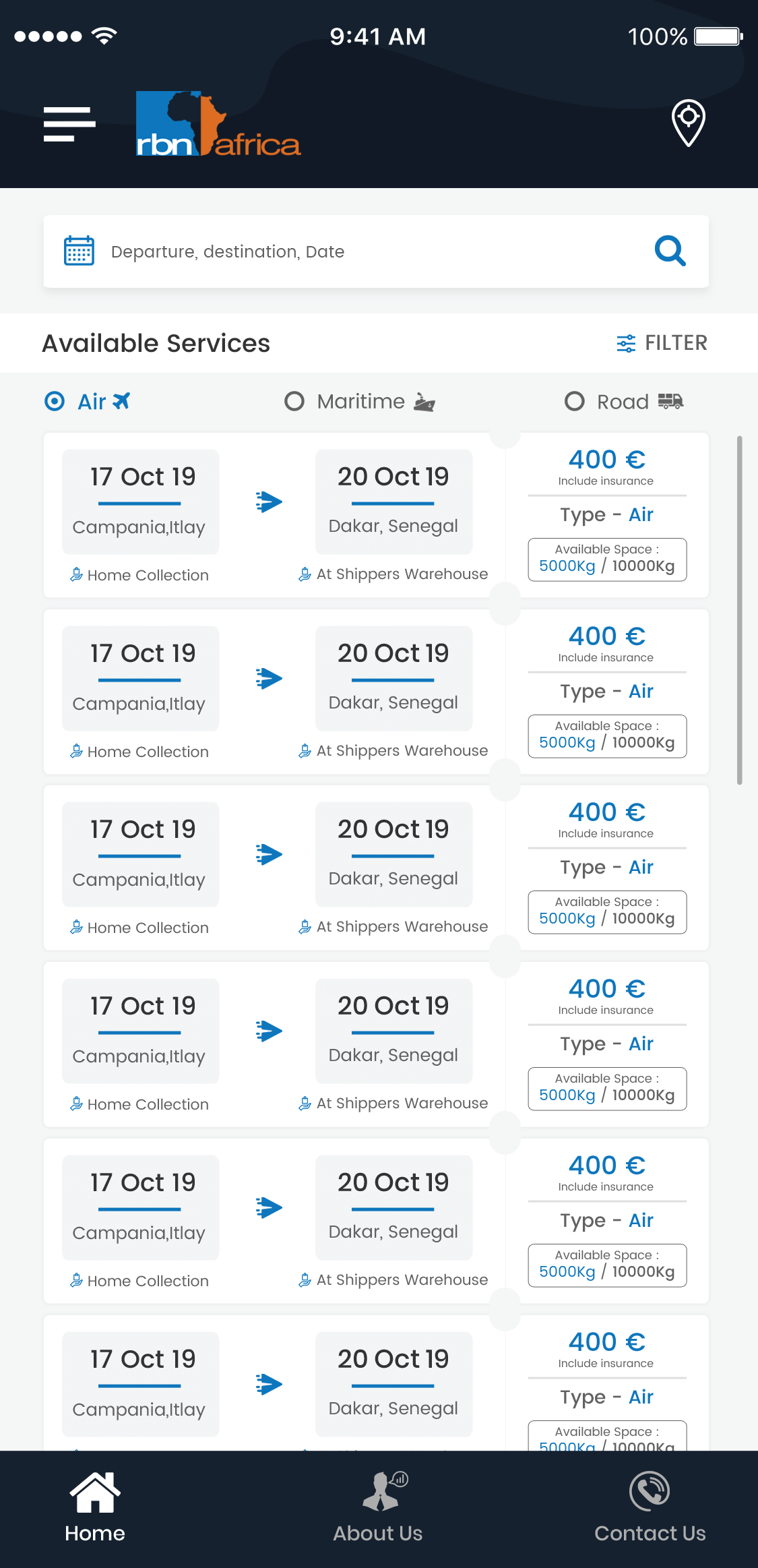758x1568 pixels.
Task: Choose the Road radio option
Action: pyautogui.click(x=574, y=402)
